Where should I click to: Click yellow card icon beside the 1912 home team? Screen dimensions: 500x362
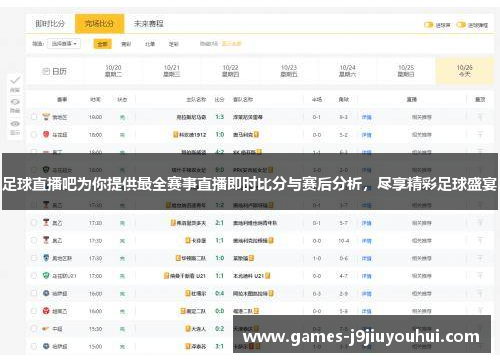pos(176,134)
